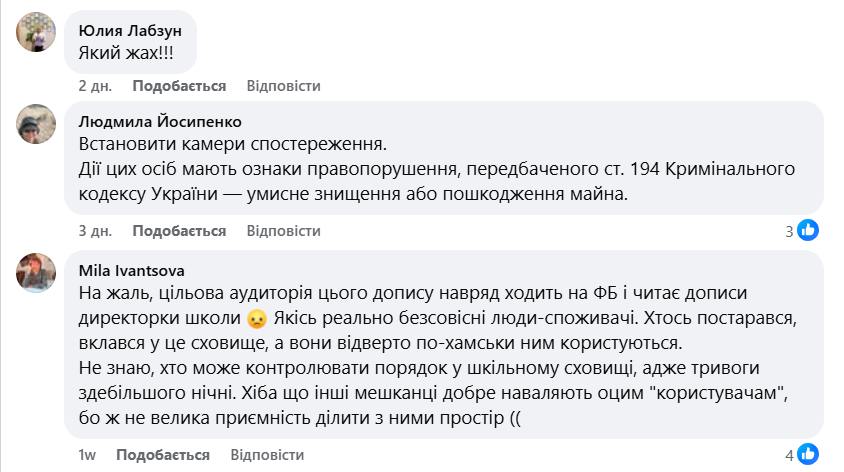The image size is (844, 472).
Task: Open Юлия Лабзун's profile by name
Action: point(130,30)
